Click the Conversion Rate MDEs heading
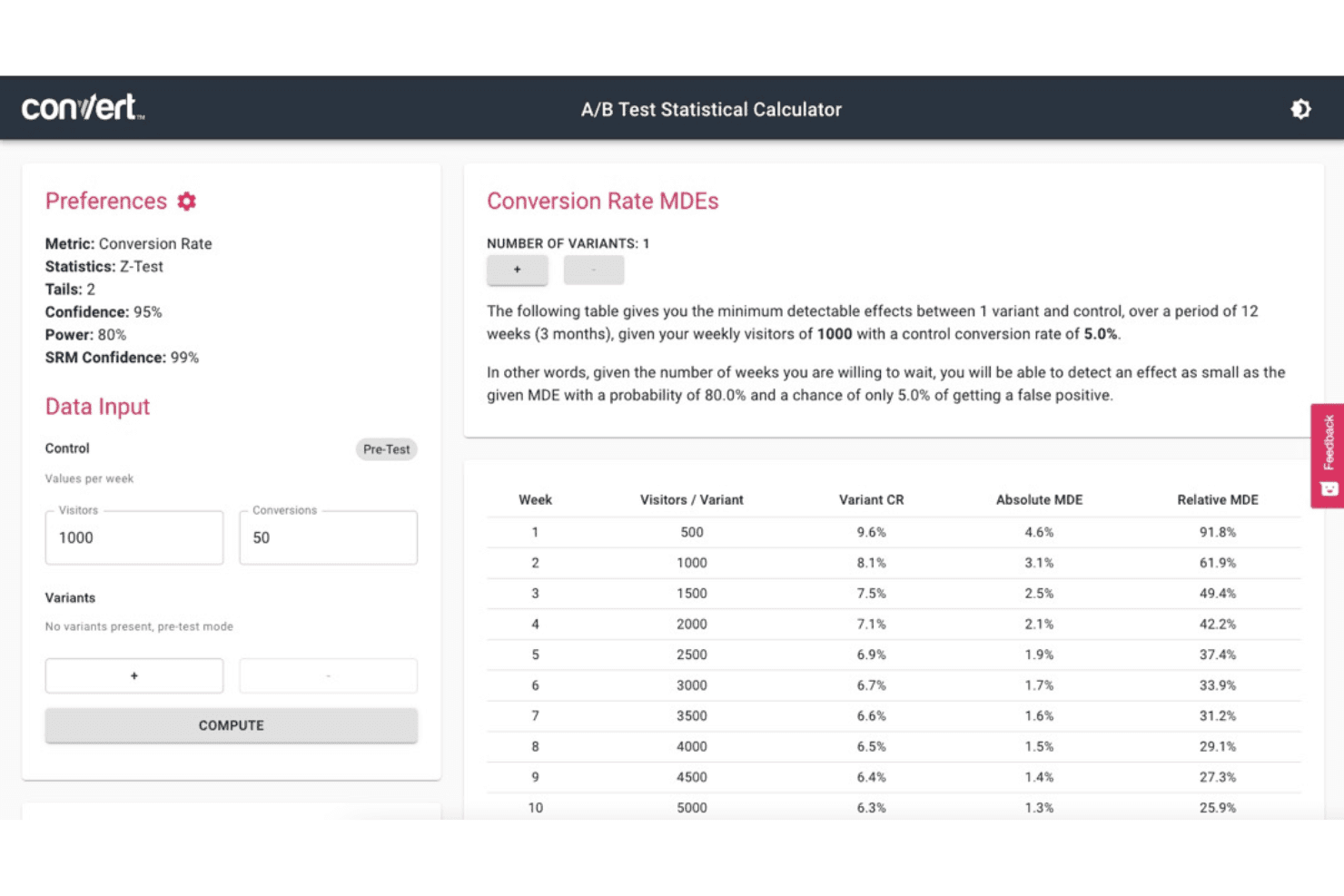1344x896 pixels. pos(603,201)
